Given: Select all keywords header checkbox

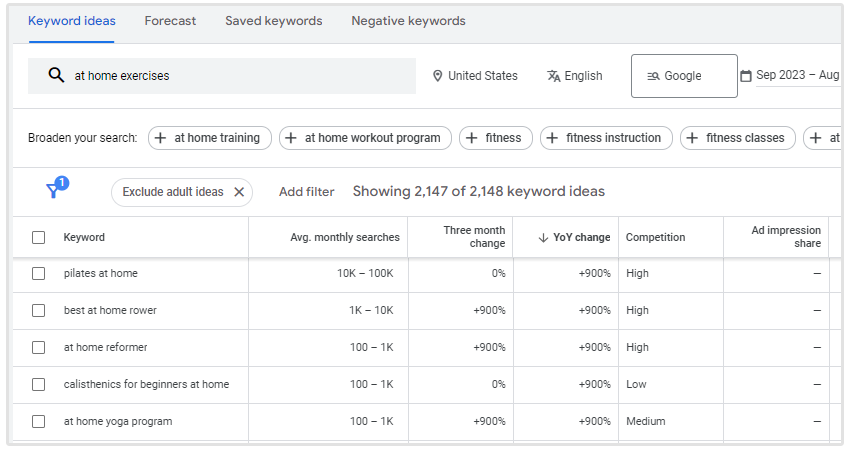Looking at the screenshot, I should 39,237.
